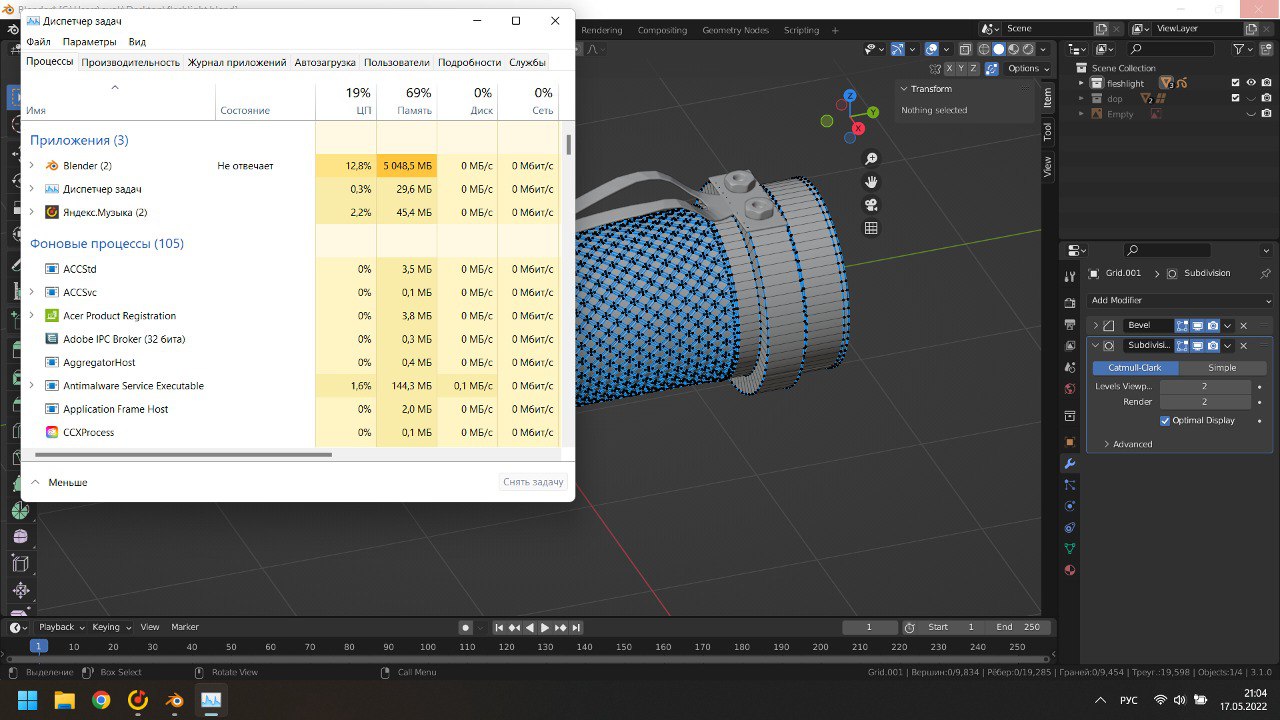Click the zoom magnifier icon in viewport
The height and width of the screenshot is (720, 1280).
[871, 159]
